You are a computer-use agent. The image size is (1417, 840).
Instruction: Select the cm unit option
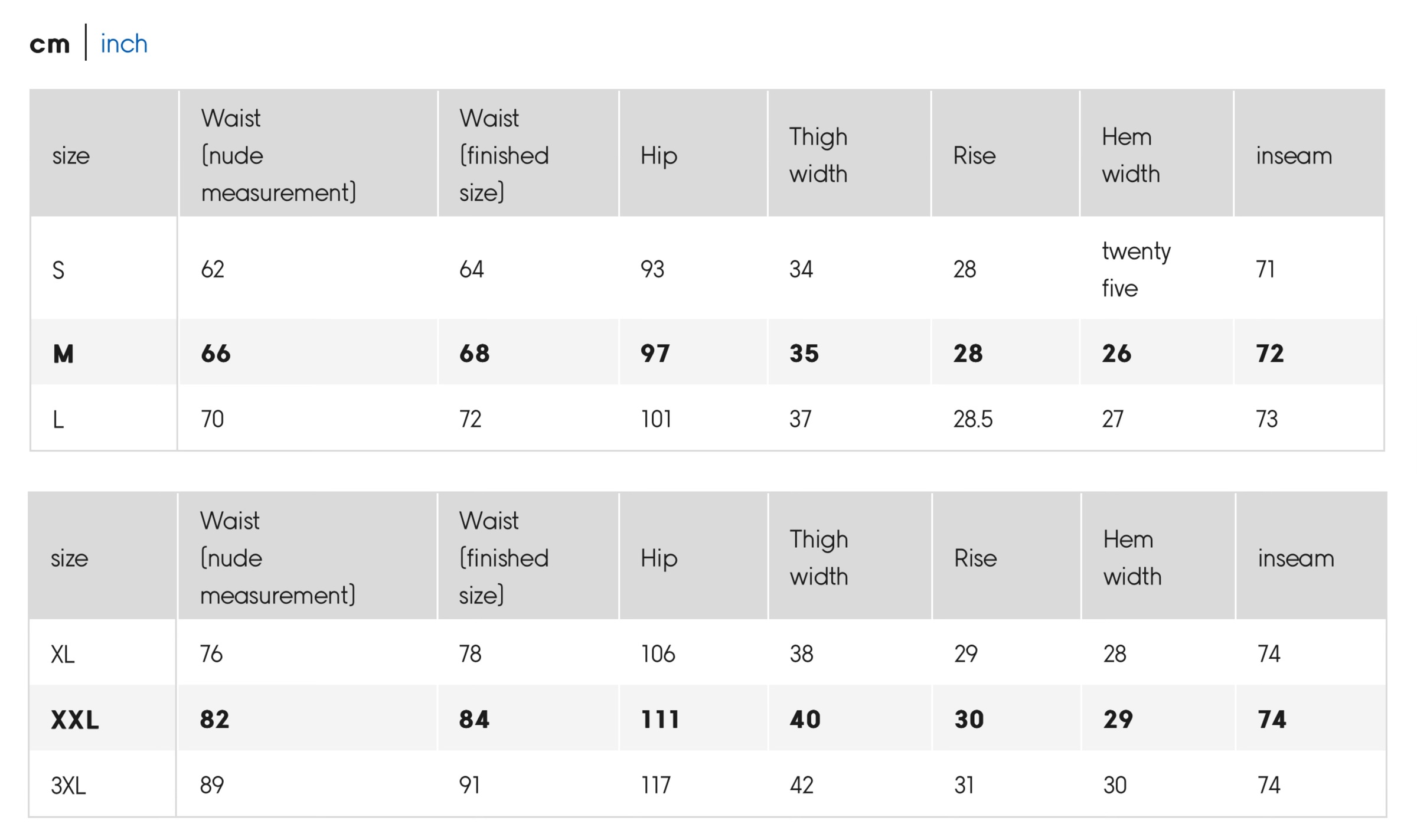(x=50, y=44)
